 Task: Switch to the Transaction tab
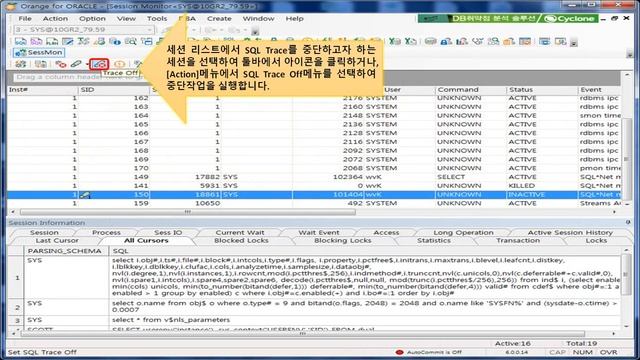click(518, 240)
